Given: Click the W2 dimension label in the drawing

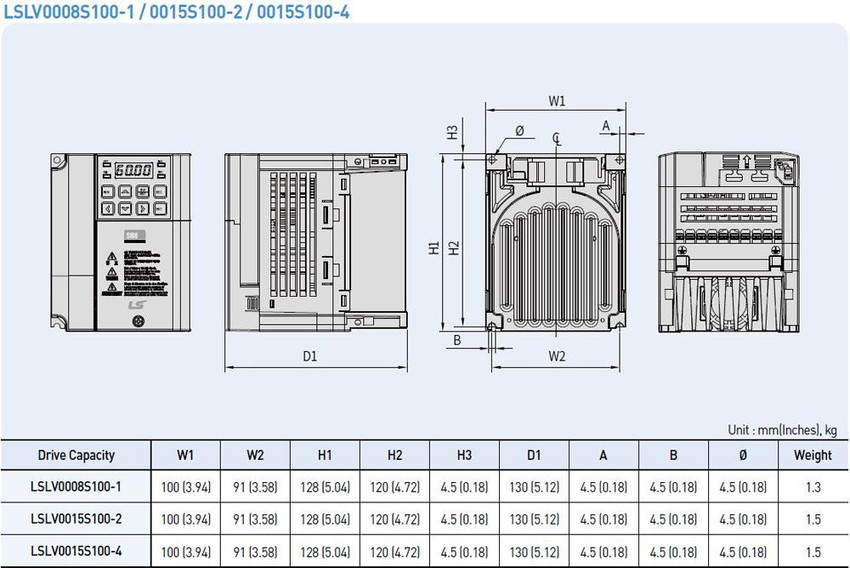Looking at the screenshot, I should pos(557,356).
